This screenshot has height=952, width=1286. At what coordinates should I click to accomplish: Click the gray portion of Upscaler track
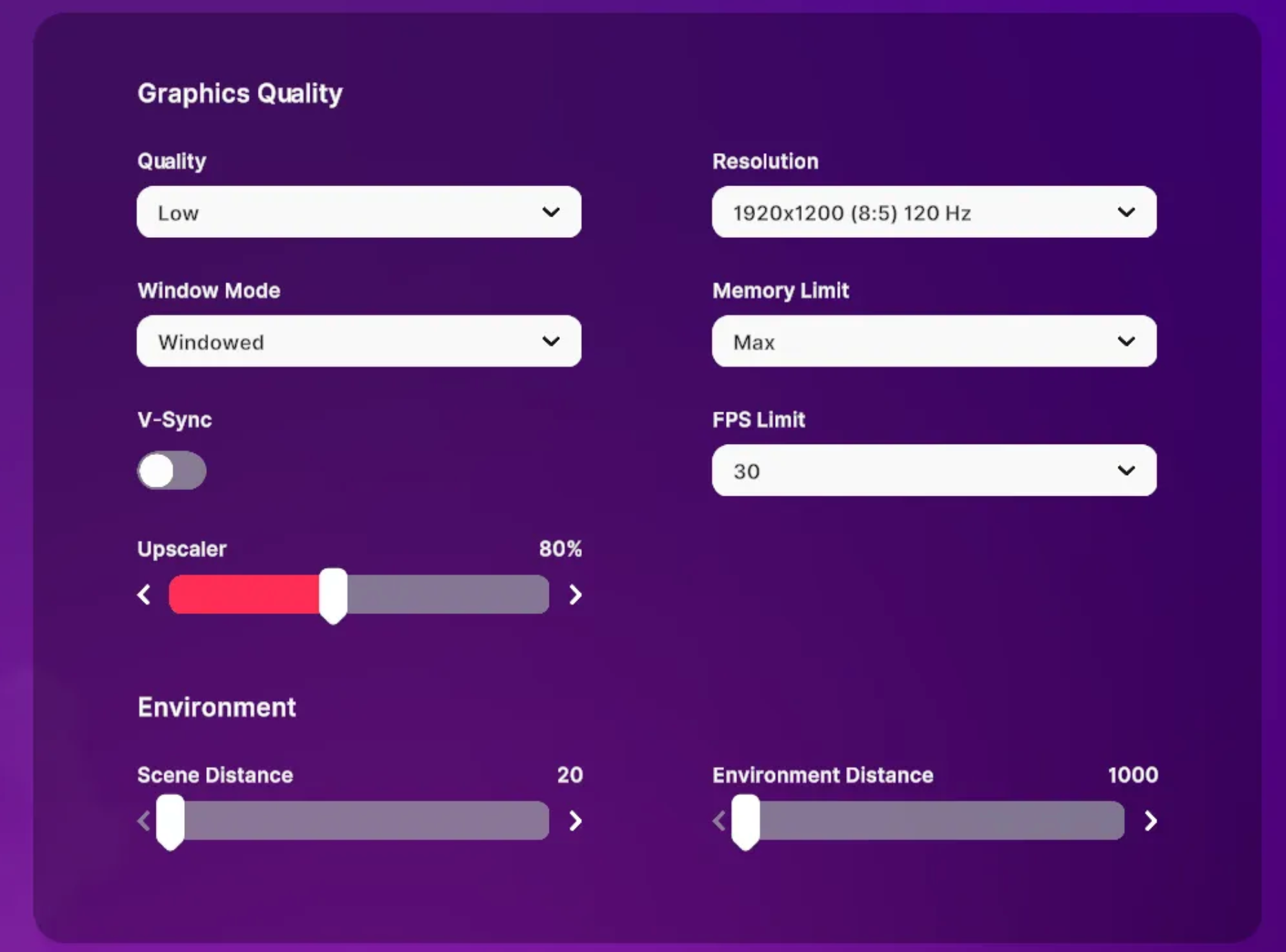(x=448, y=595)
